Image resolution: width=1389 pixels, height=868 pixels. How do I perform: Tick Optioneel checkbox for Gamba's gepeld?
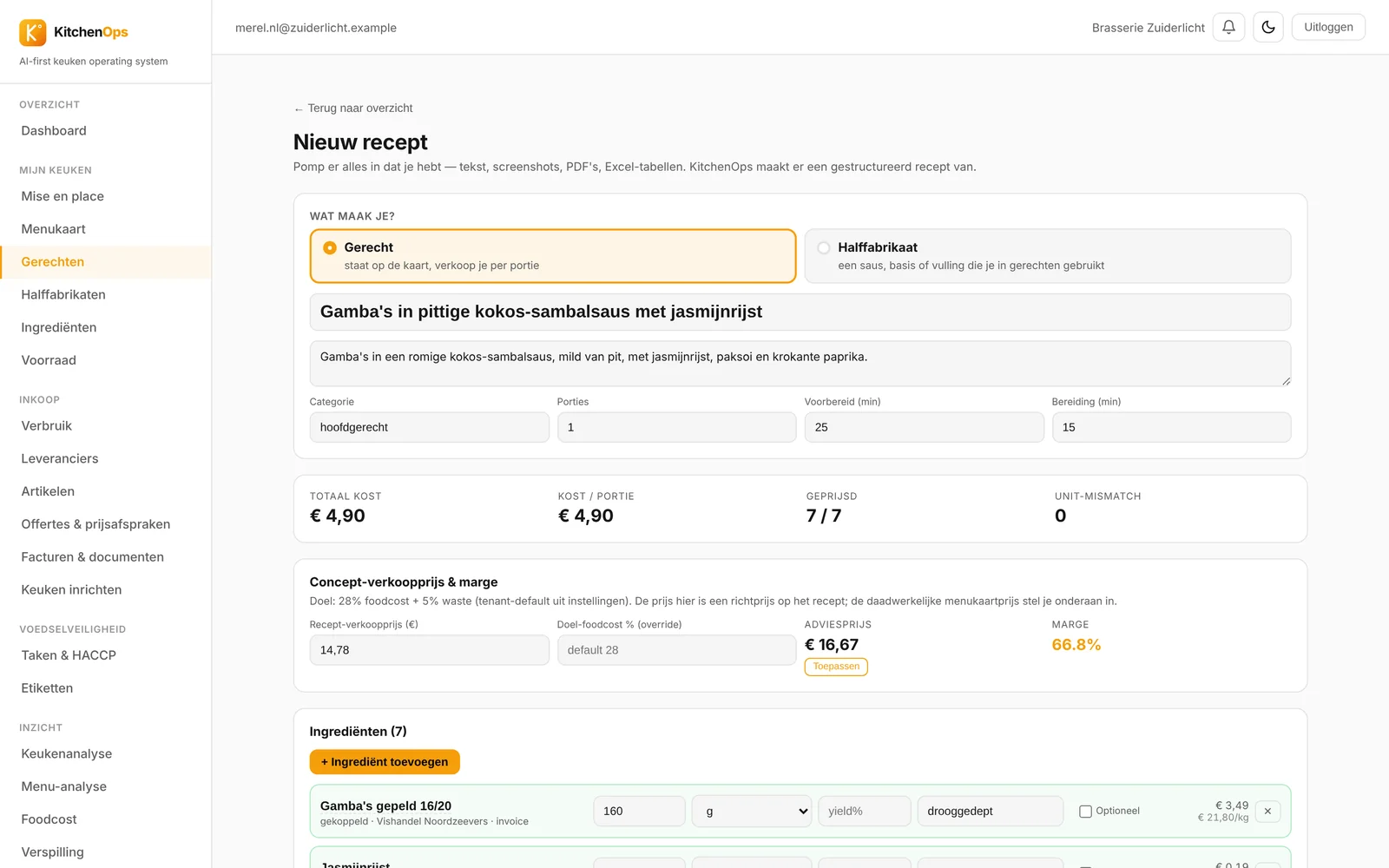[1085, 812]
